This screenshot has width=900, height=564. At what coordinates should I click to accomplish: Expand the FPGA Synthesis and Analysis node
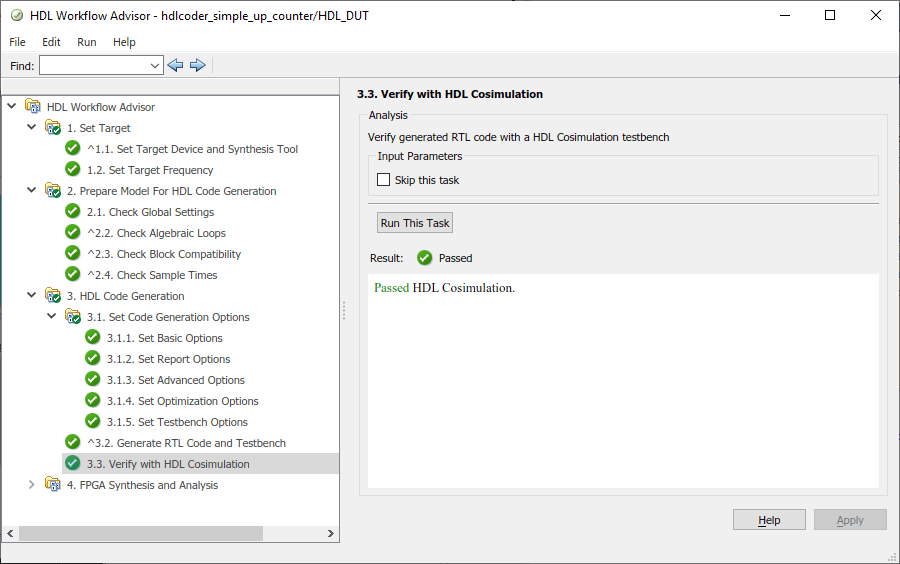click(31, 485)
